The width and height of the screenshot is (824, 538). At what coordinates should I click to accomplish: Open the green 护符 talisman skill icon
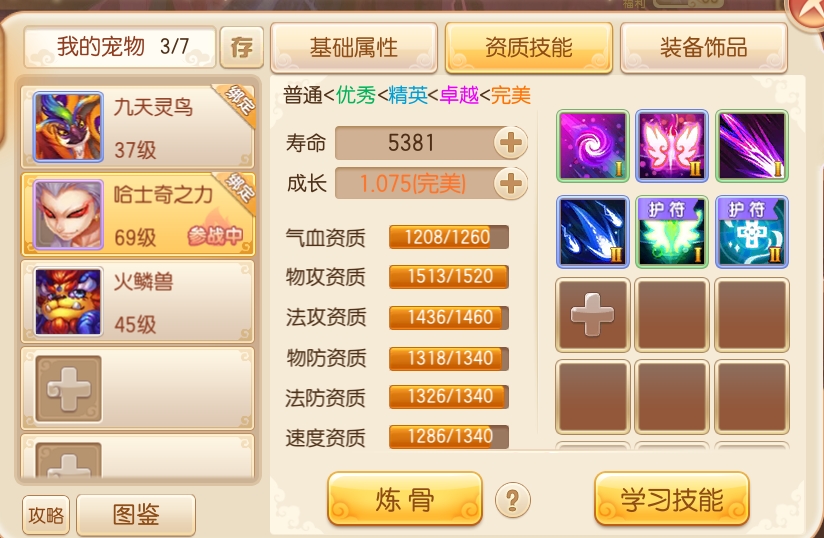(672, 232)
